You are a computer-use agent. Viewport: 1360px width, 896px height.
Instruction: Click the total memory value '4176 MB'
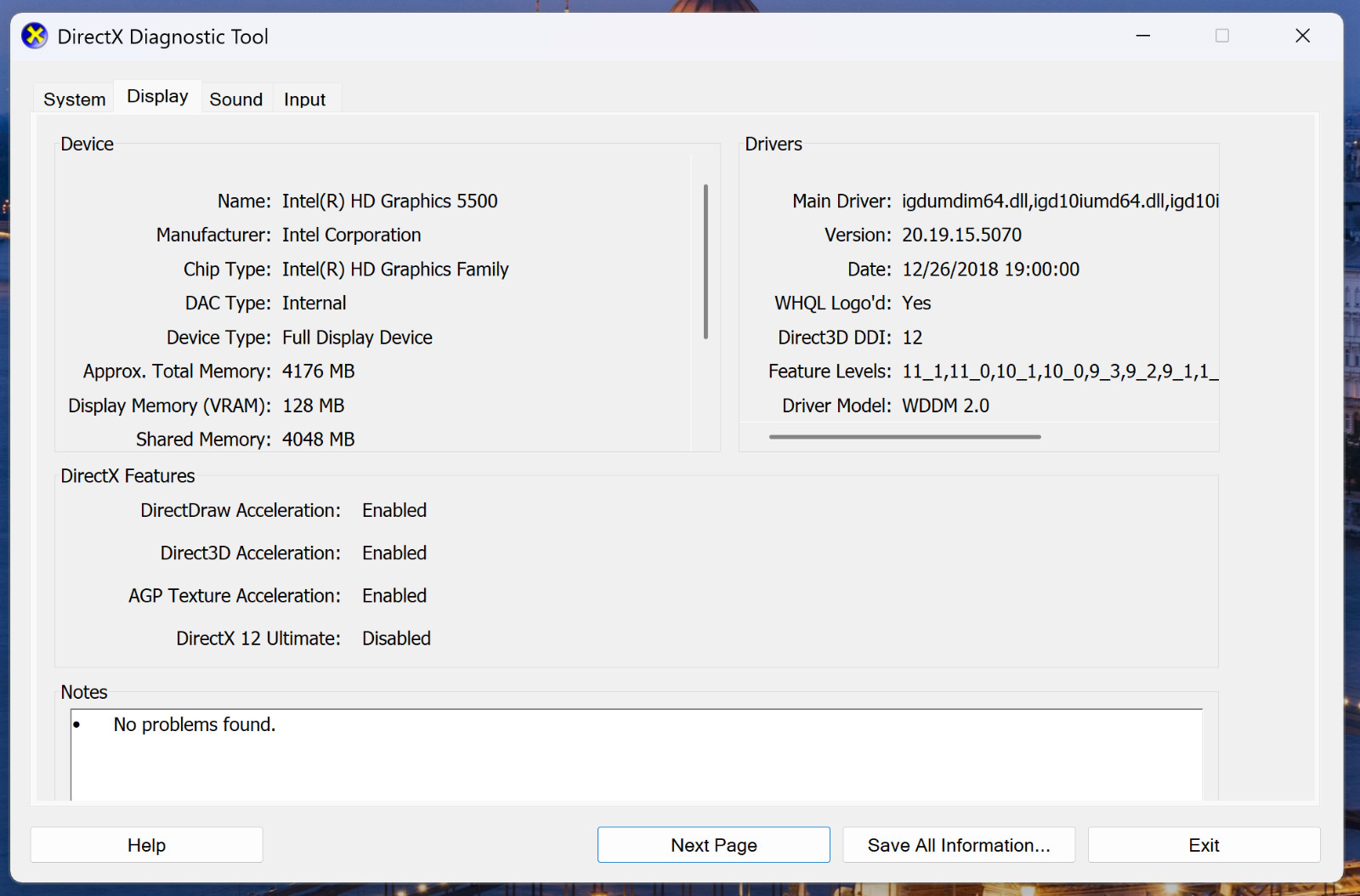pyautogui.click(x=319, y=371)
